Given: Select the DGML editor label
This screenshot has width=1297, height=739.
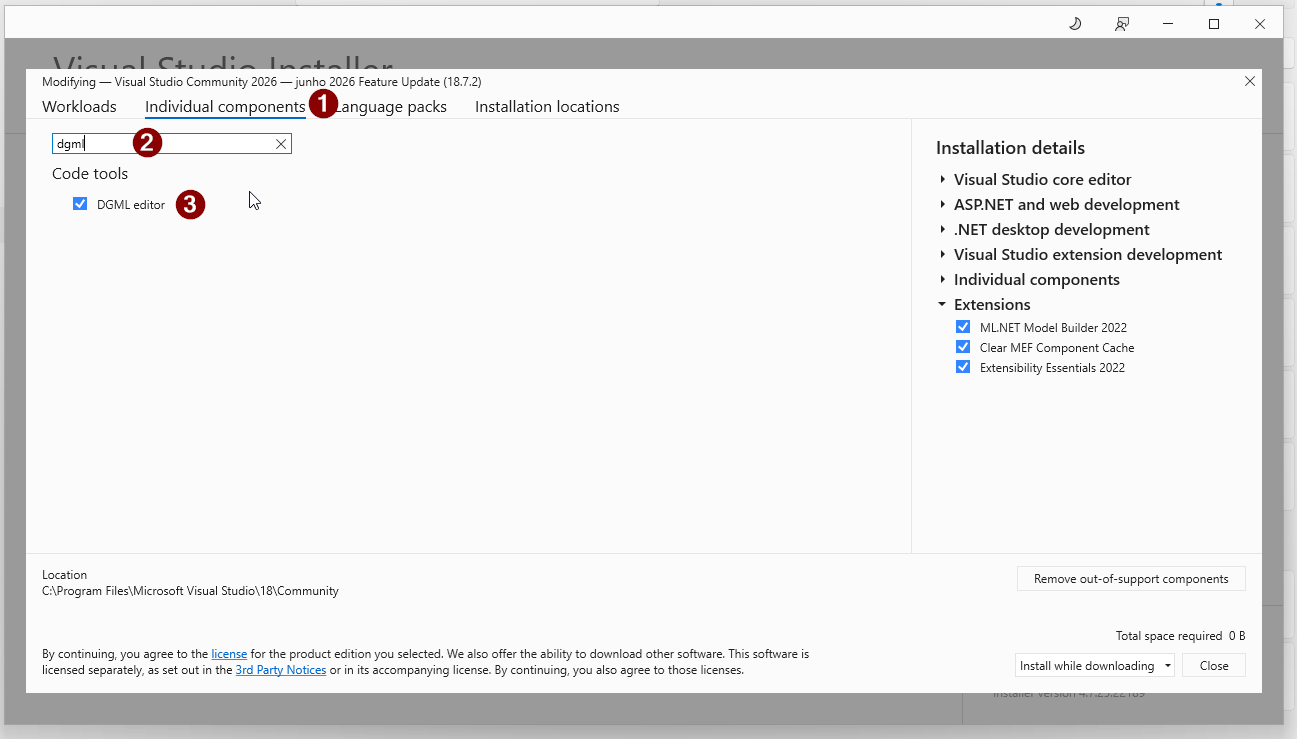Looking at the screenshot, I should coord(131,205).
